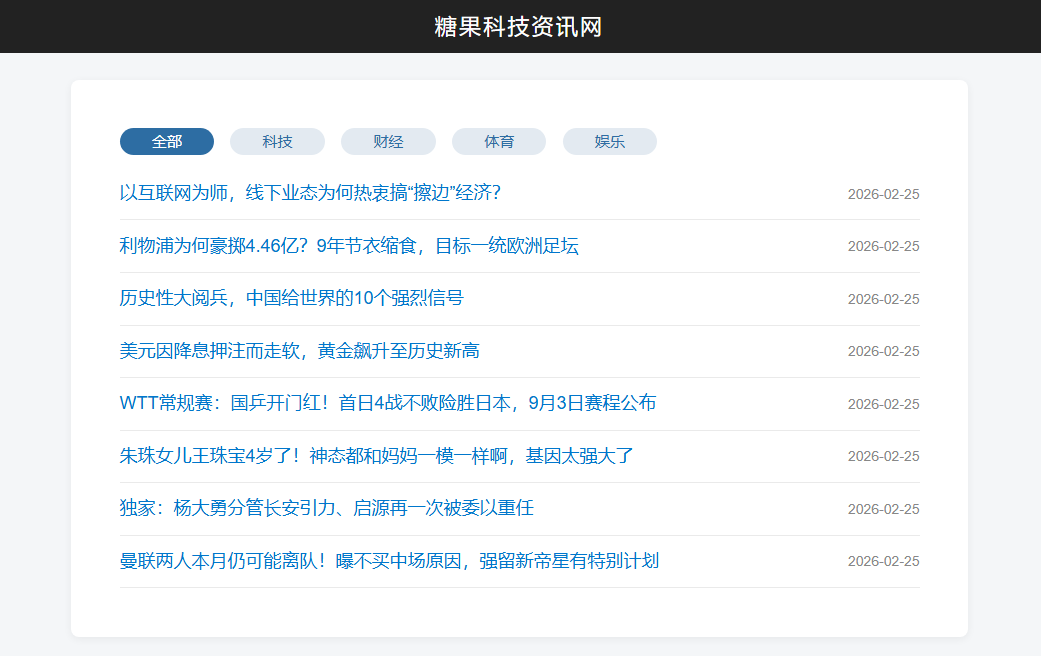Click the date beside the 擦边经济 headline

[x=883, y=194]
